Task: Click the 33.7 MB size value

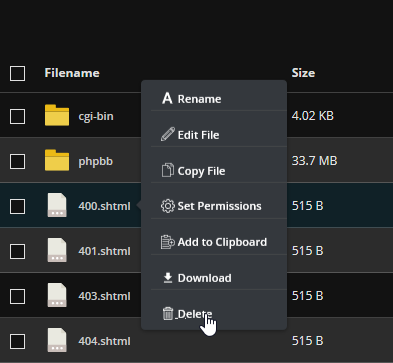Action: [314, 161]
